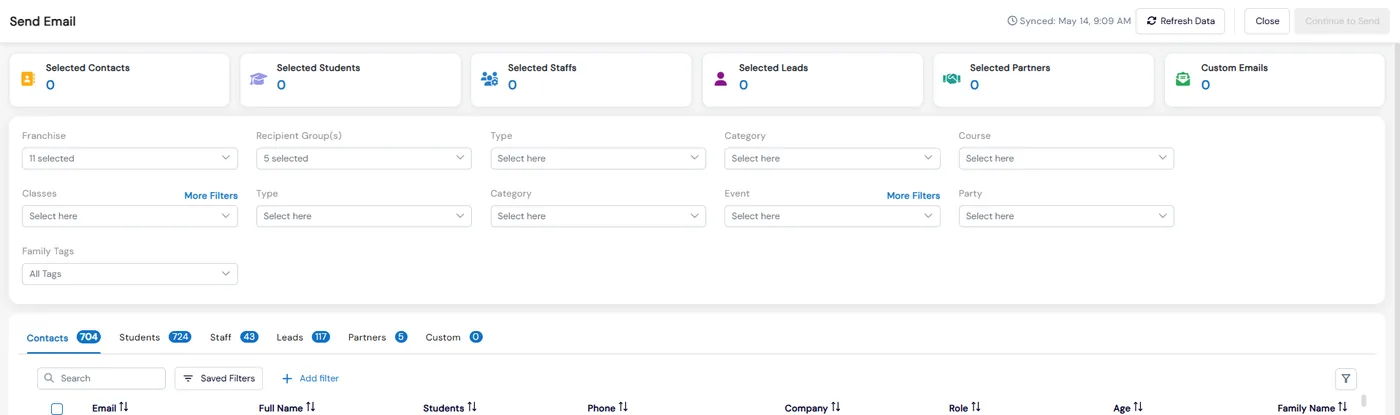Click the Selected Partners handshake icon
Screen dimensions: 1400x415
click(952, 78)
